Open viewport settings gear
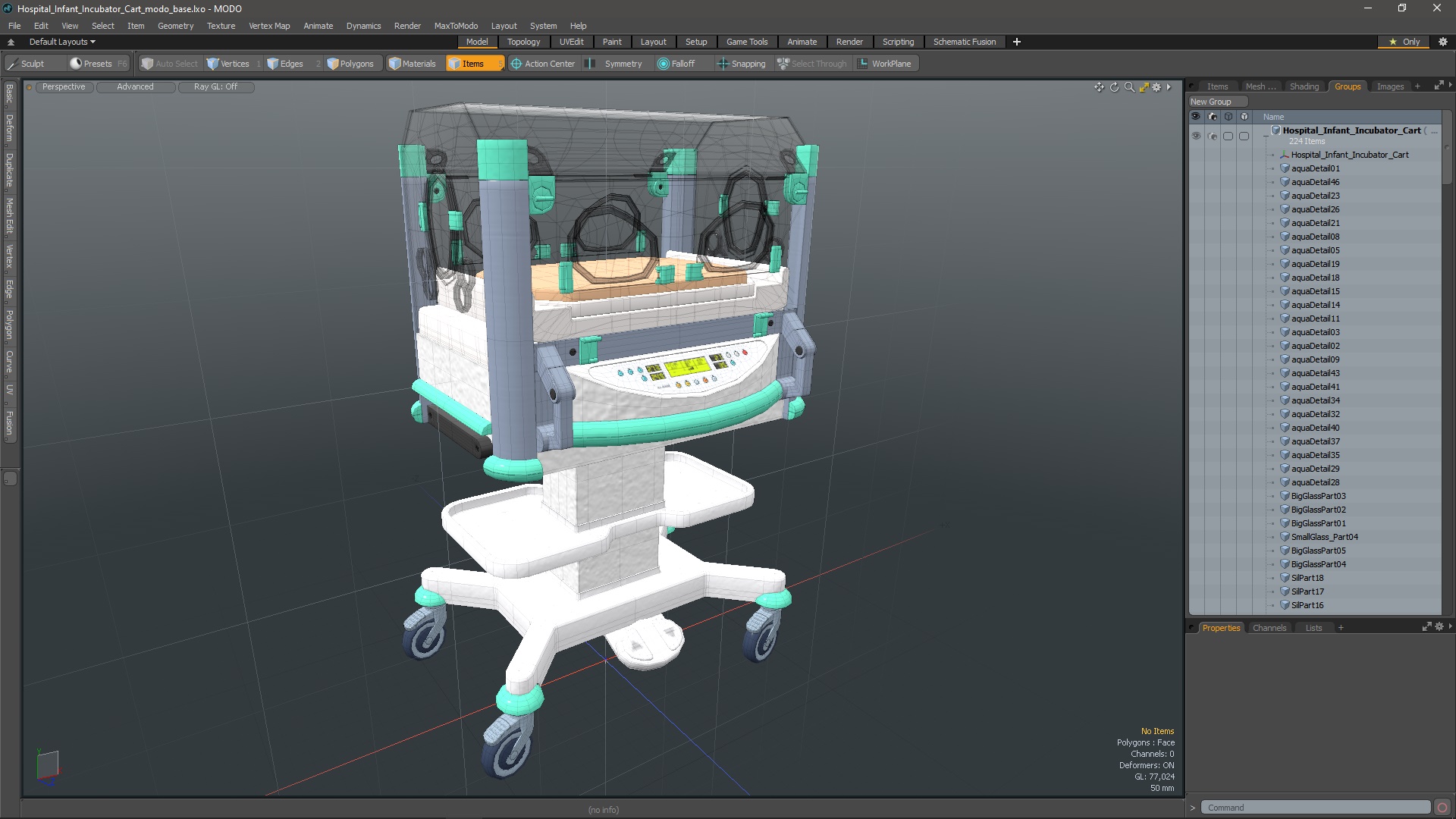Screen dimensions: 1456x819 1156,87
